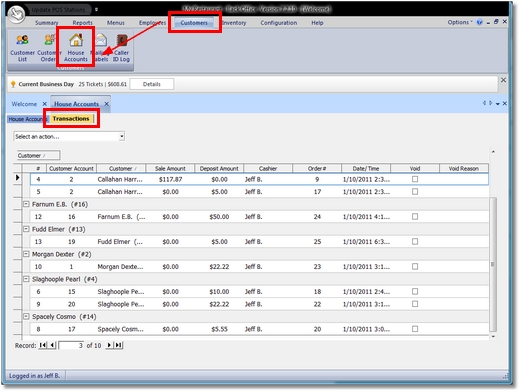Click the record number input field
This screenshot has height=392, width=520.
click(x=71, y=345)
